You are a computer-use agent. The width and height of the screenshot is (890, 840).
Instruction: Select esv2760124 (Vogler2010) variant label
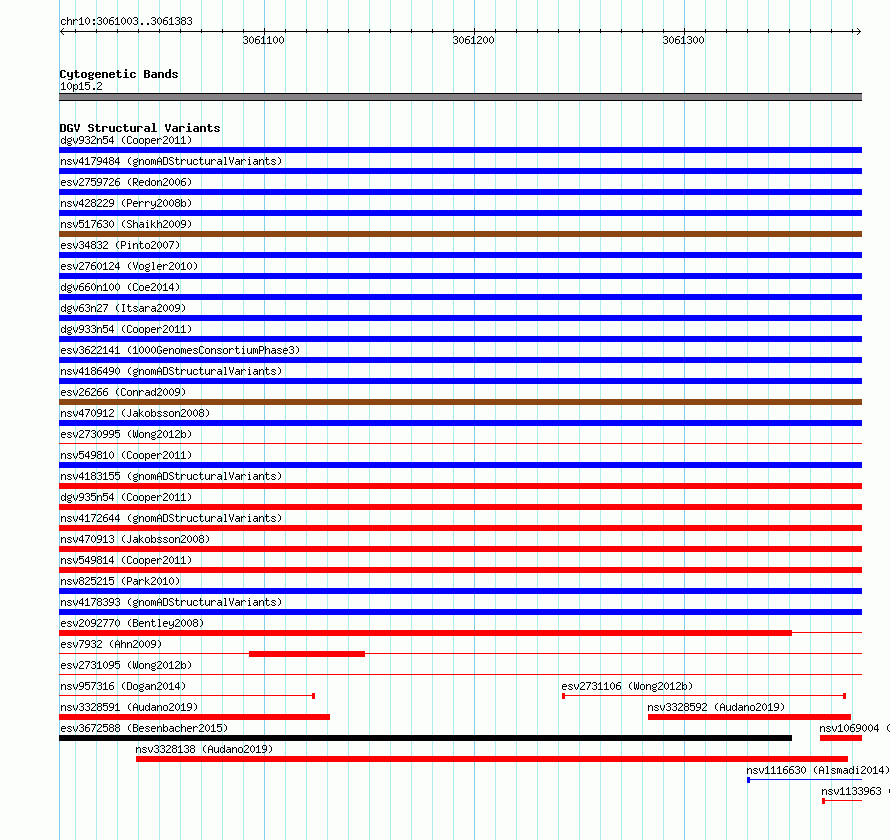click(x=129, y=266)
